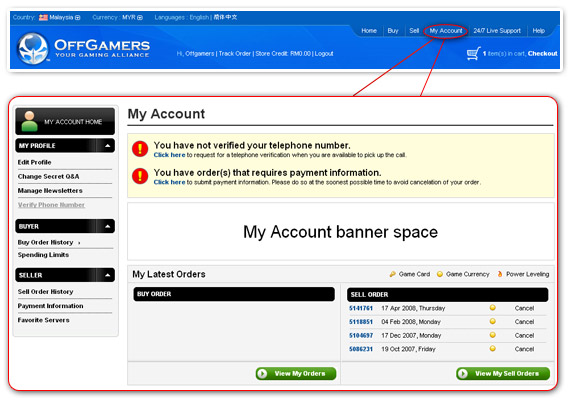Screen dimensions: 569x402
Task: Open sell order 5141761
Action: pyautogui.click(x=361, y=308)
